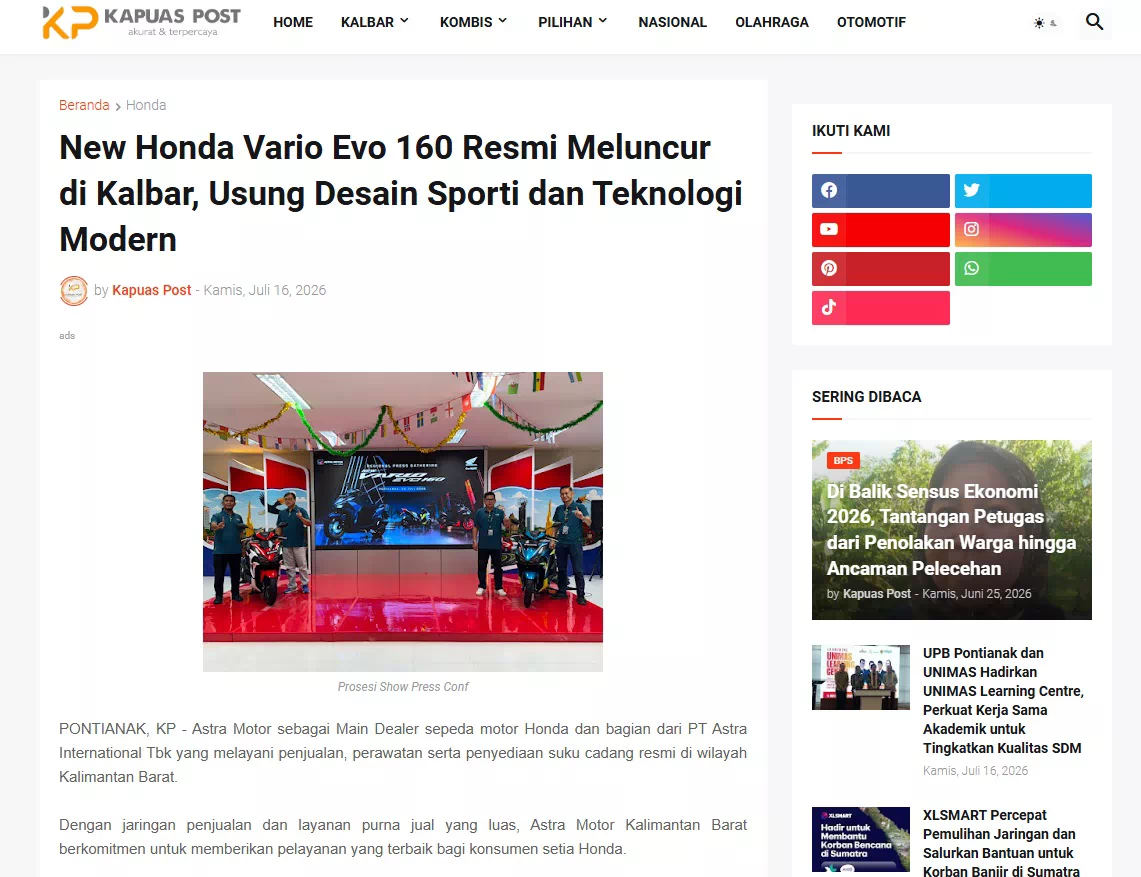The height and width of the screenshot is (877, 1141).
Task: Click the XLSMART article thumbnail
Action: point(860,839)
